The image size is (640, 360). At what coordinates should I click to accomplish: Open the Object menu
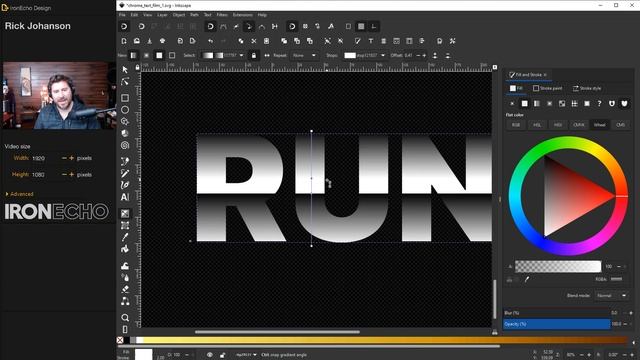[x=179, y=15]
